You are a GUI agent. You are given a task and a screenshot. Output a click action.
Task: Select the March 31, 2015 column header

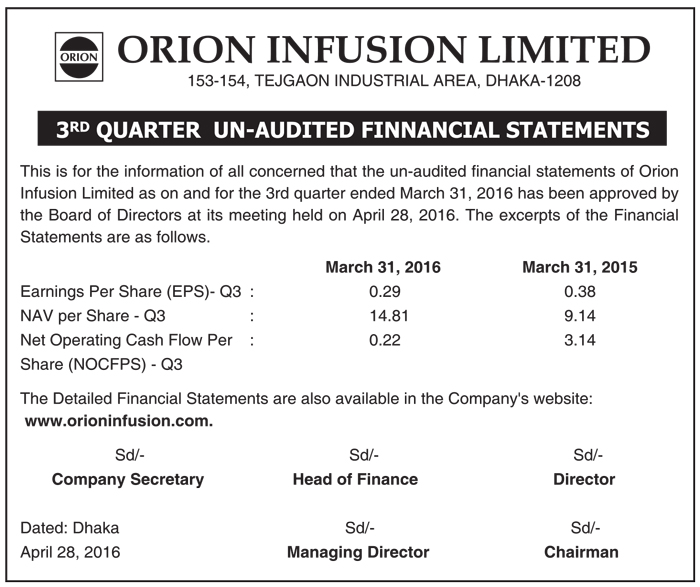coord(580,268)
